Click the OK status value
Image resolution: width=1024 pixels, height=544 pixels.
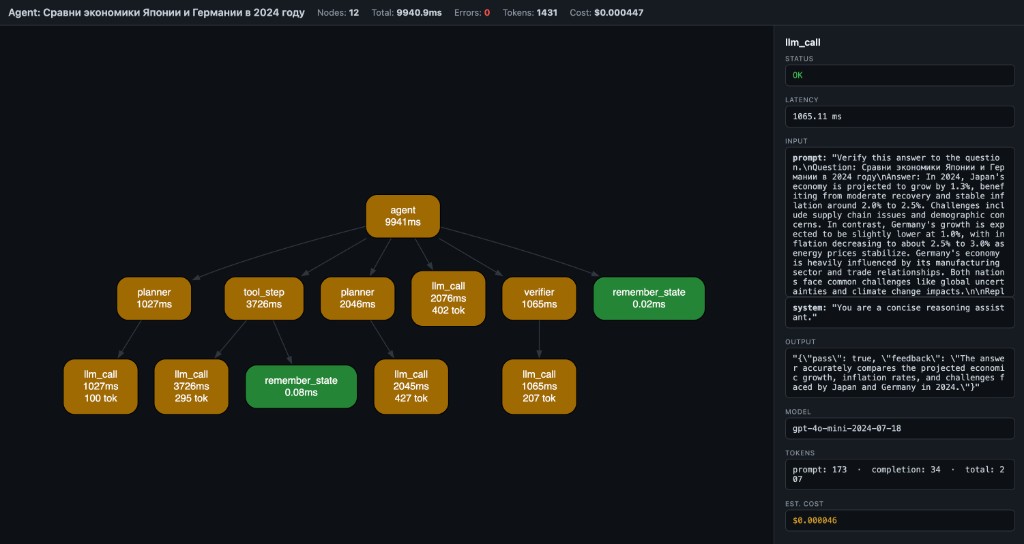pos(899,75)
